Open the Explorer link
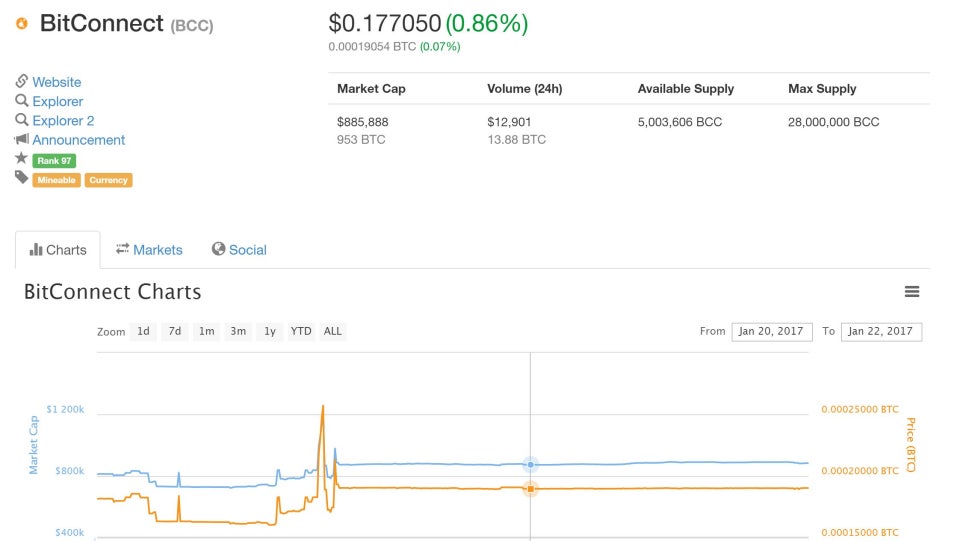966x541 pixels. 58,101
